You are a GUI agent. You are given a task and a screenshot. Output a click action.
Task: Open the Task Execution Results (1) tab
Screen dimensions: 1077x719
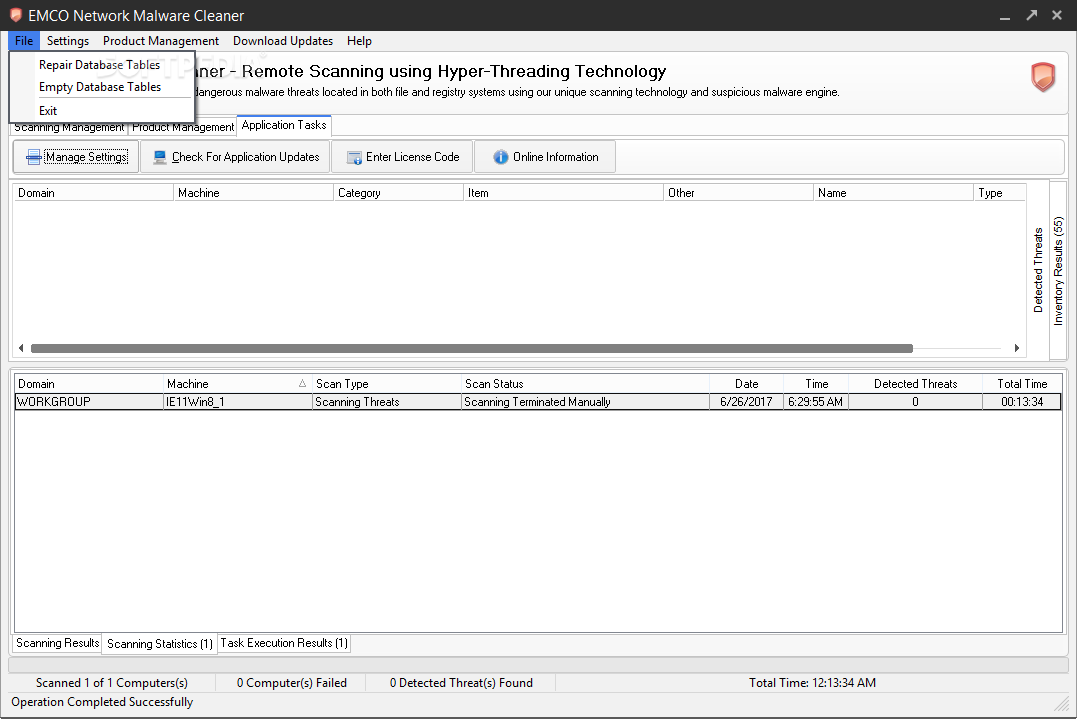click(284, 643)
